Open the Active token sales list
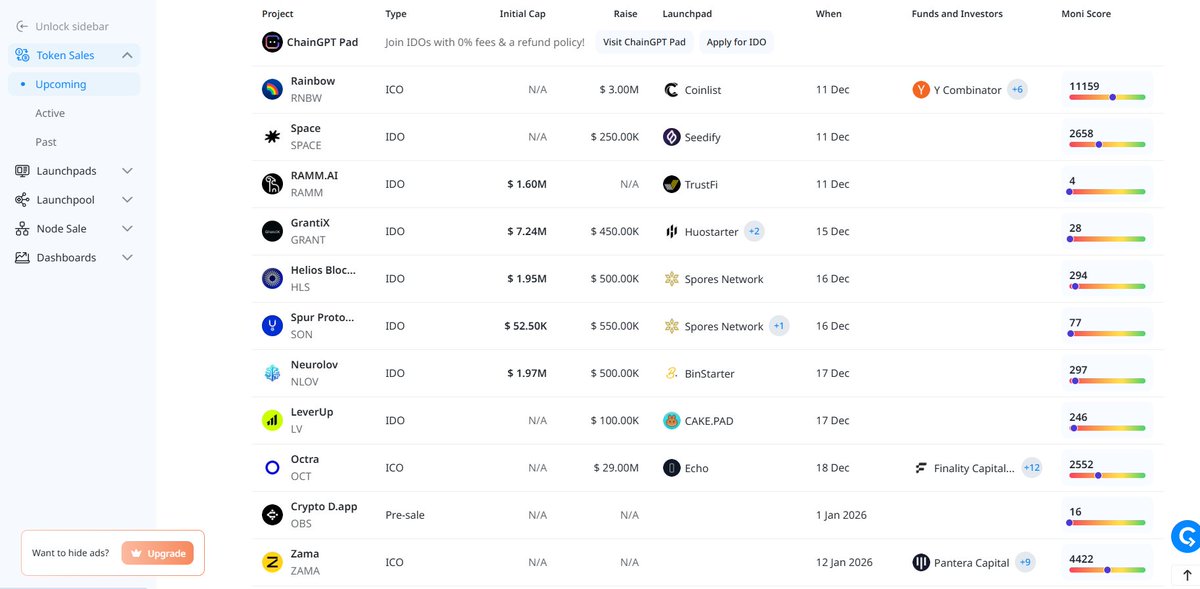This screenshot has height=589, width=1200. (50, 113)
